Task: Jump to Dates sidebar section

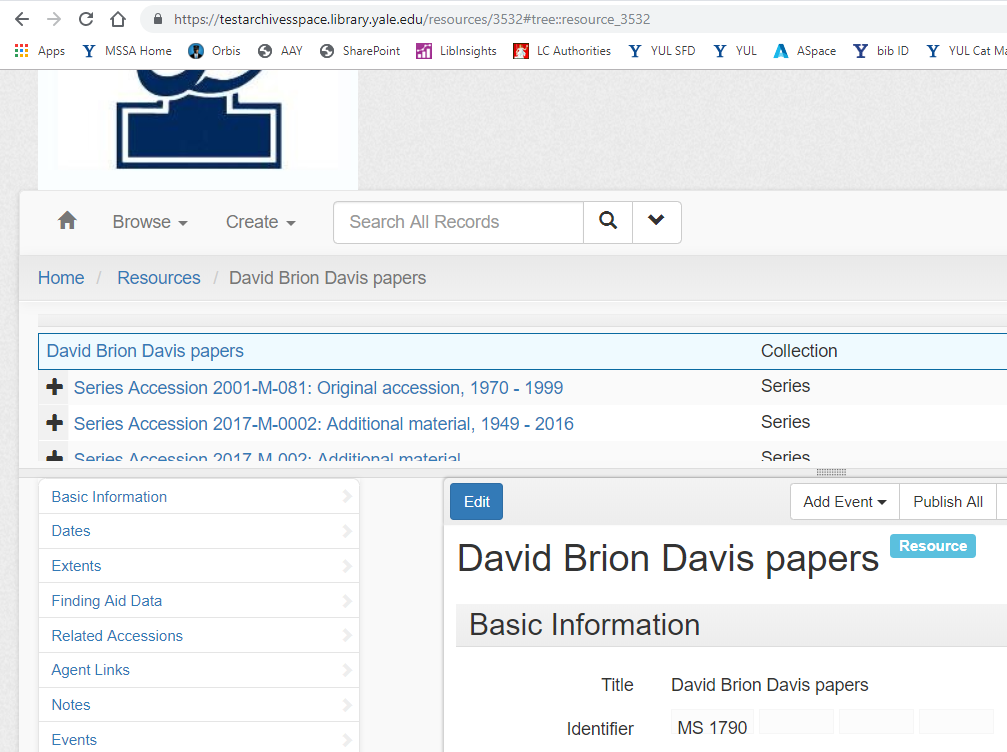Action: pyautogui.click(x=199, y=531)
